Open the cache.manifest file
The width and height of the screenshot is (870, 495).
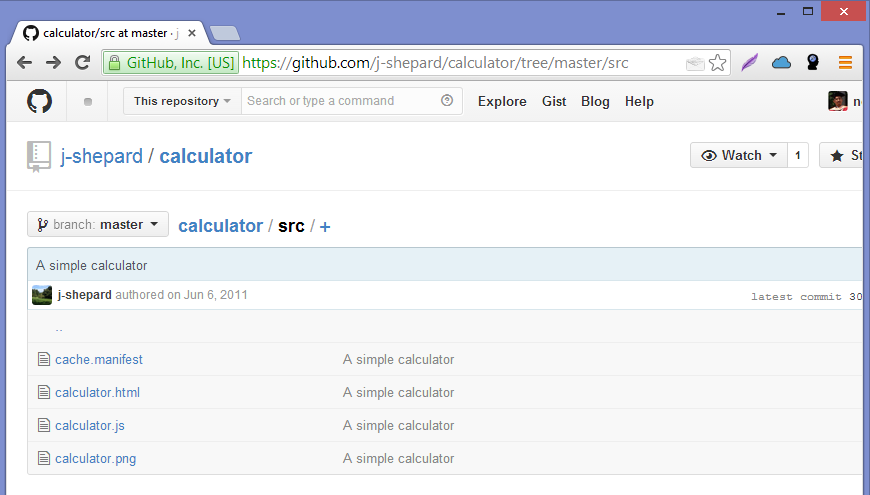99,360
